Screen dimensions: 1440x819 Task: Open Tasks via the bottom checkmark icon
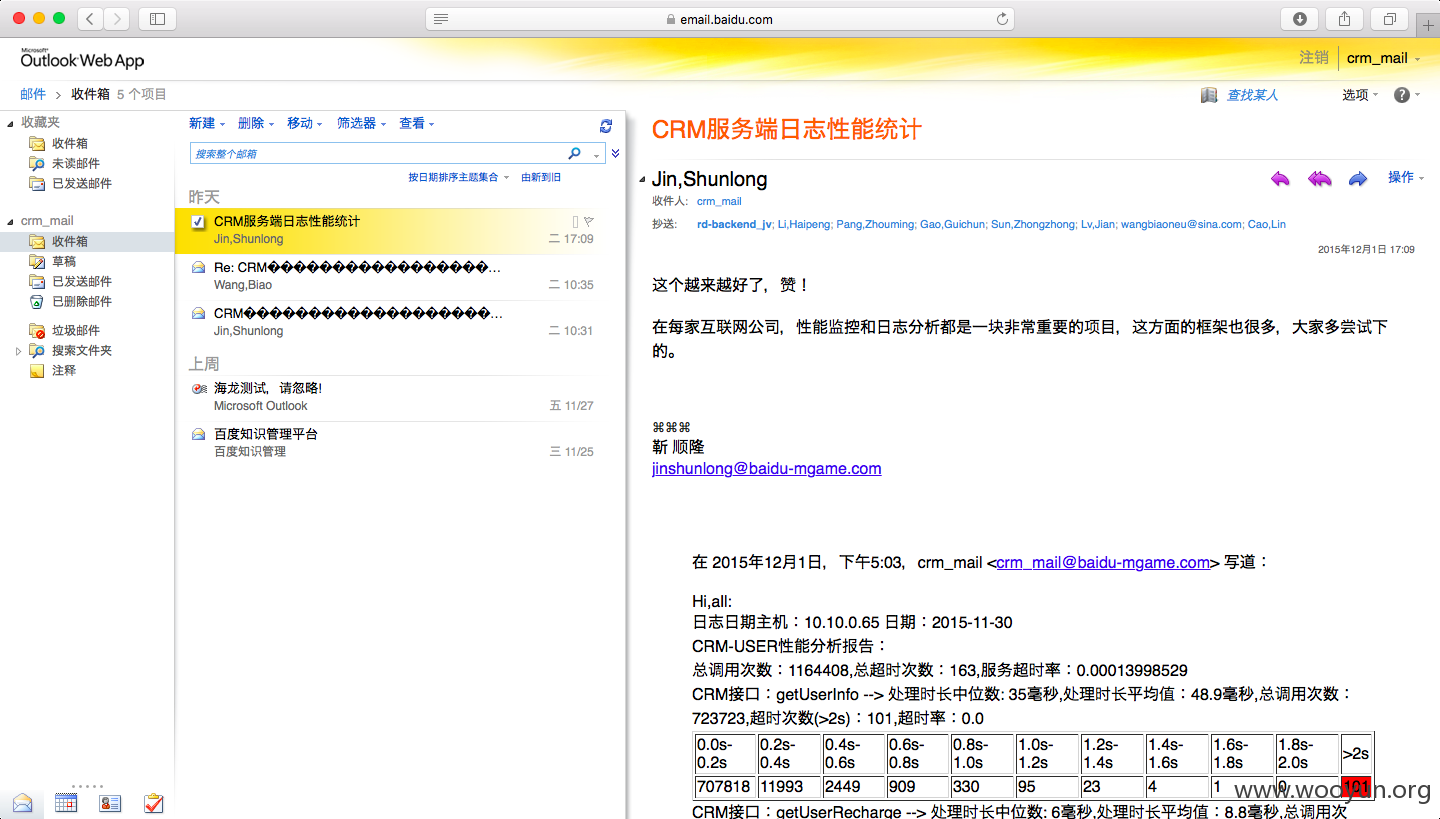pyautogui.click(x=154, y=803)
